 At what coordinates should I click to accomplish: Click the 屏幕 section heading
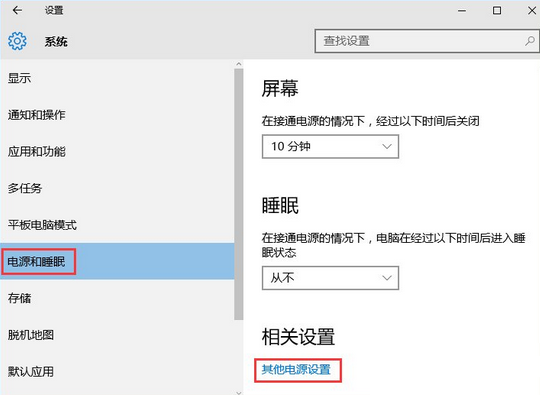pyautogui.click(x=280, y=88)
